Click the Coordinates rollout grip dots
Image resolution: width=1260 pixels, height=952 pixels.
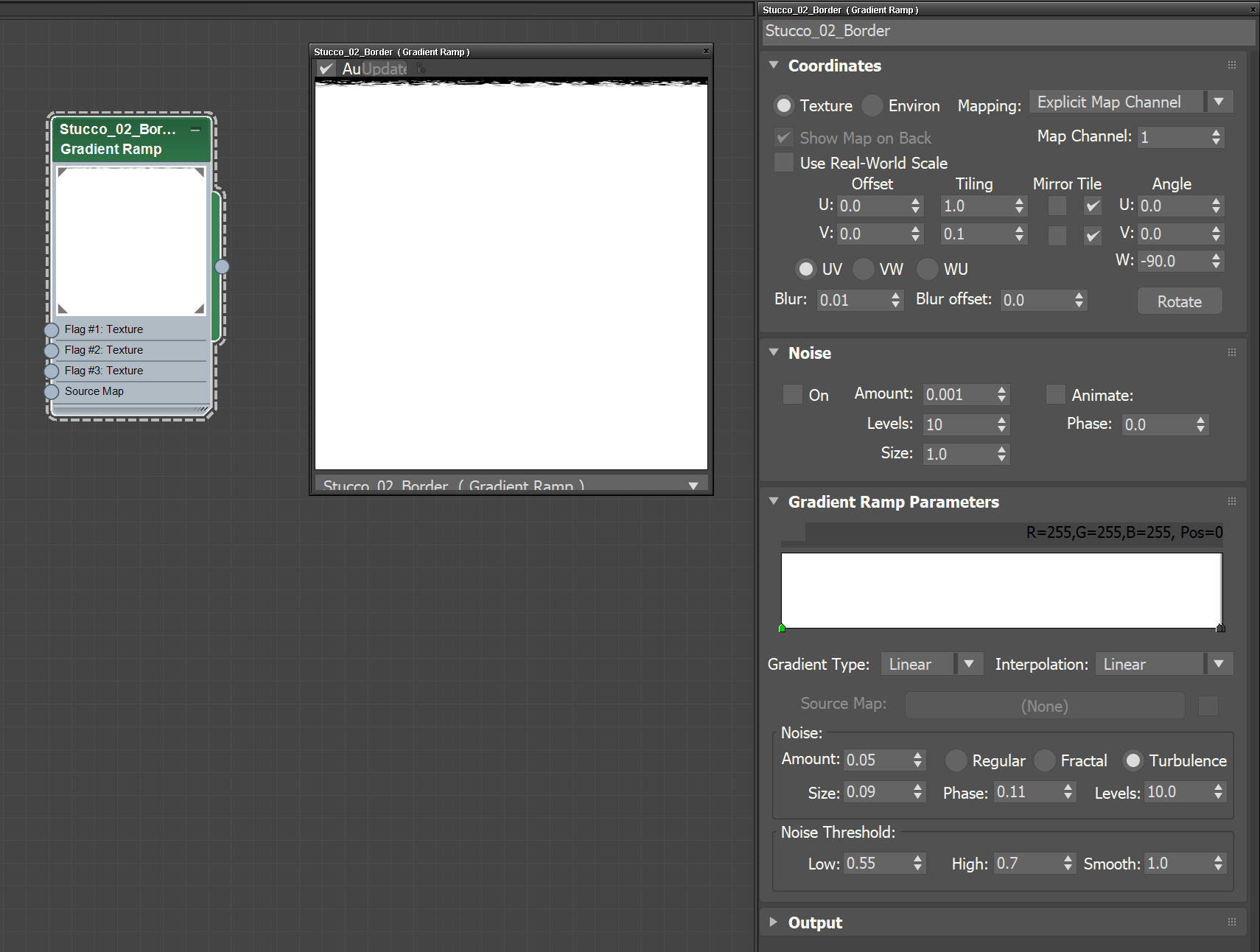(x=1231, y=66)
